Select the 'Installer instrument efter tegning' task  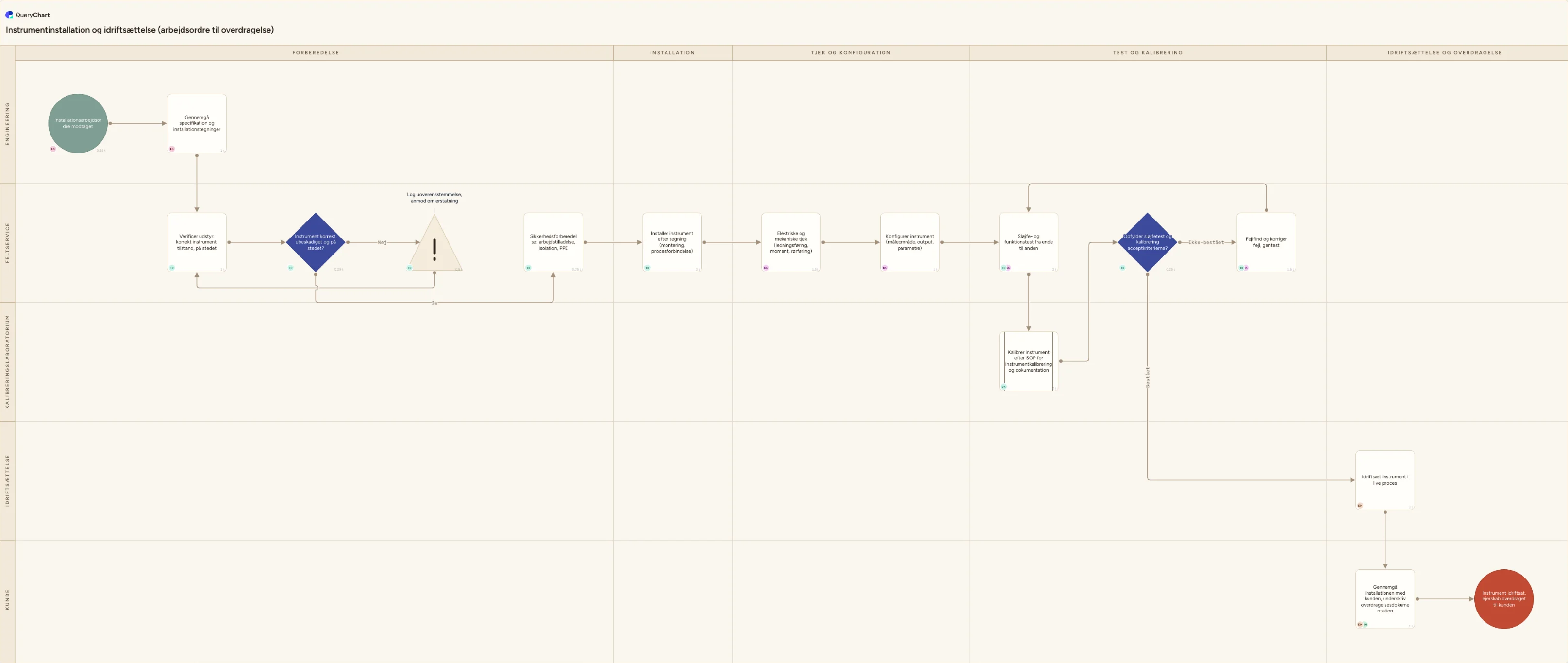tap(672, 242)
